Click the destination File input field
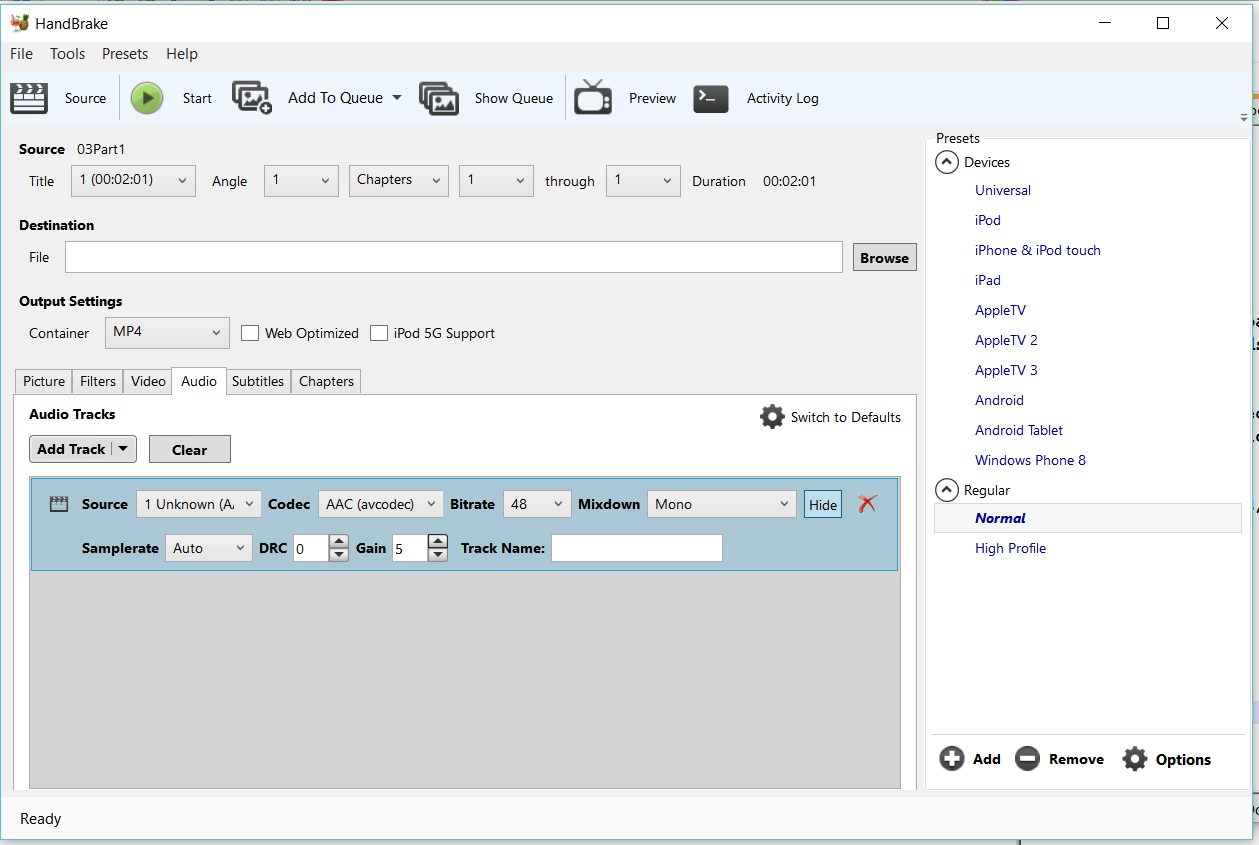The width and height of the screenshot is (1259, 845). click(x=454, y=258)
